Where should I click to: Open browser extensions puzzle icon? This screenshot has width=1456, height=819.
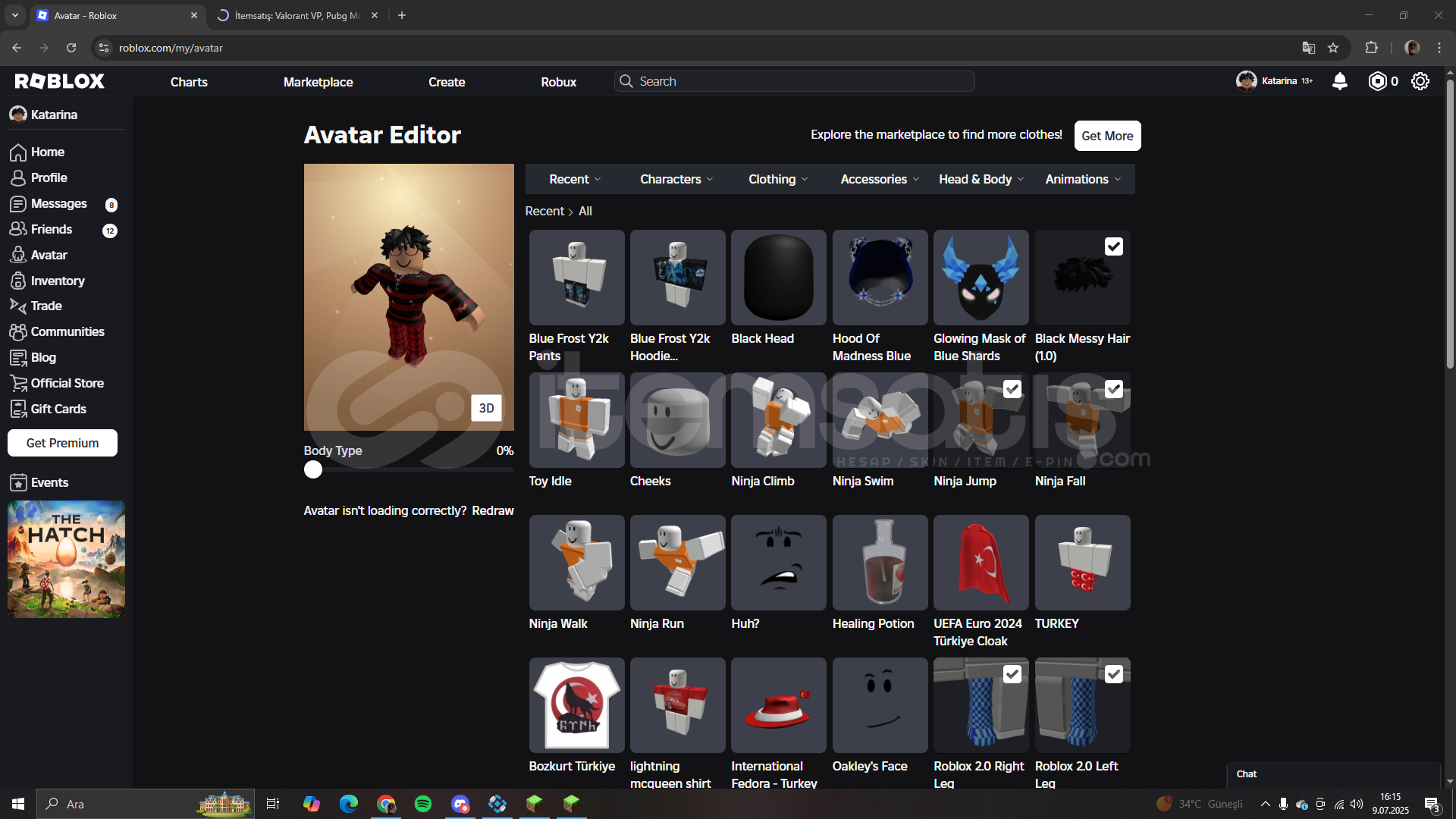1371,48
